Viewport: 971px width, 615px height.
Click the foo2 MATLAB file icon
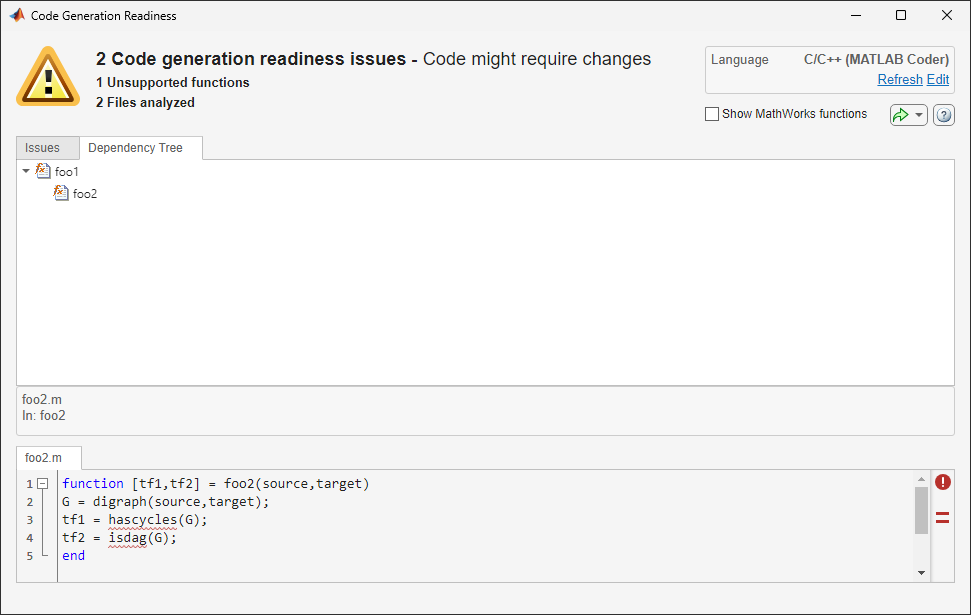(x=61, y=193)
